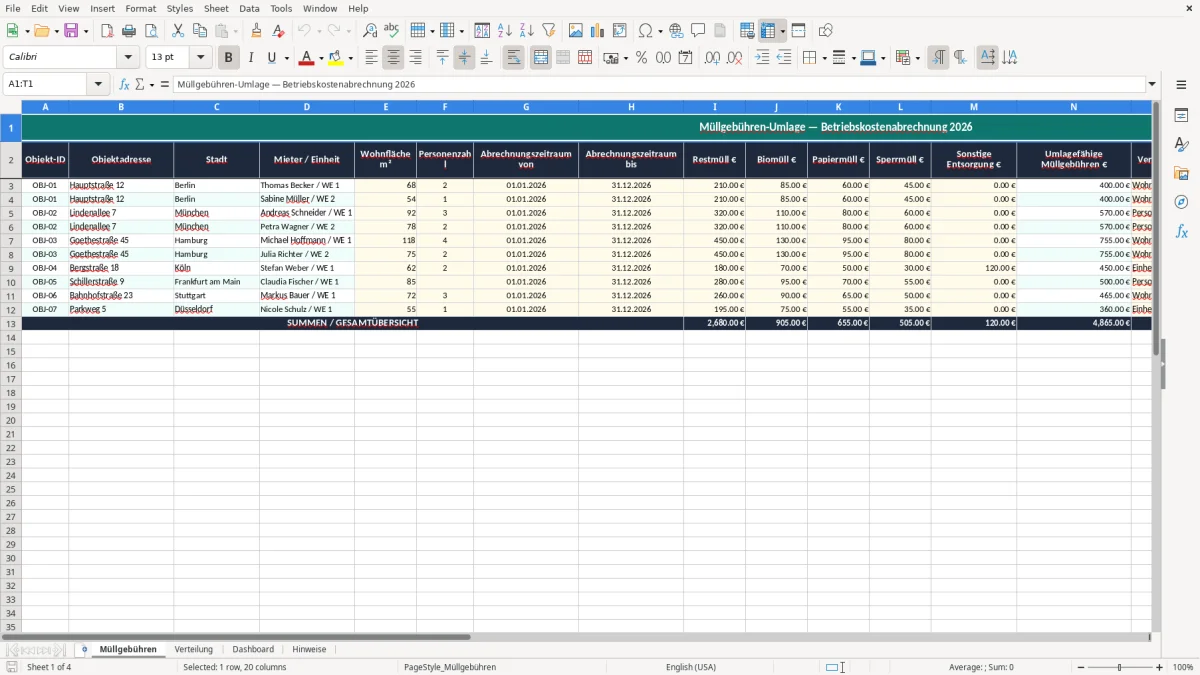Image resolution: width=1200 pixels, height=675 pixels.
Task: Toggle the AutoFilter funnel icon
Action: pos(549,31)
